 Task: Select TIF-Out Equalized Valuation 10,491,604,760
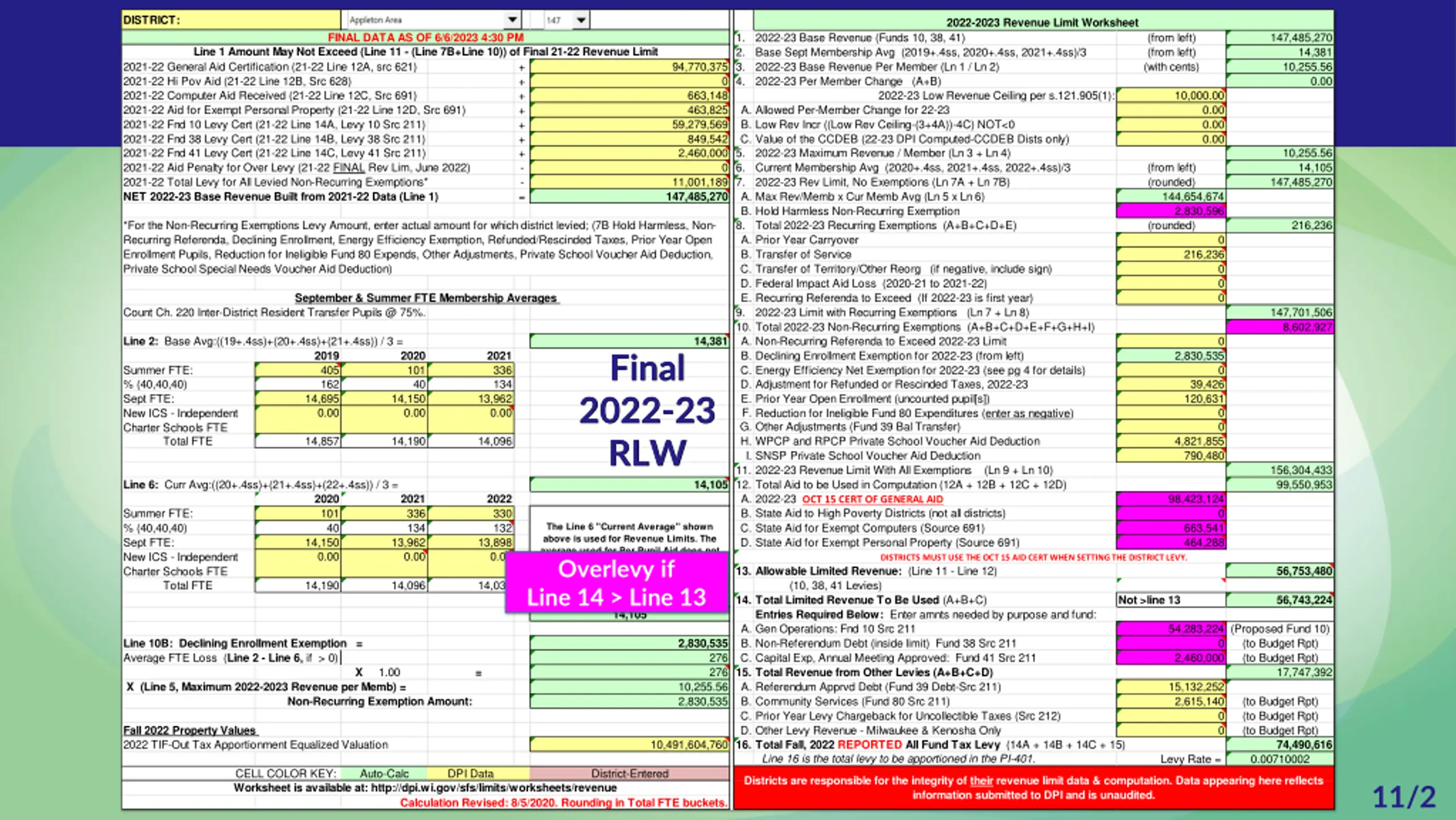click(x=629, y=745)
